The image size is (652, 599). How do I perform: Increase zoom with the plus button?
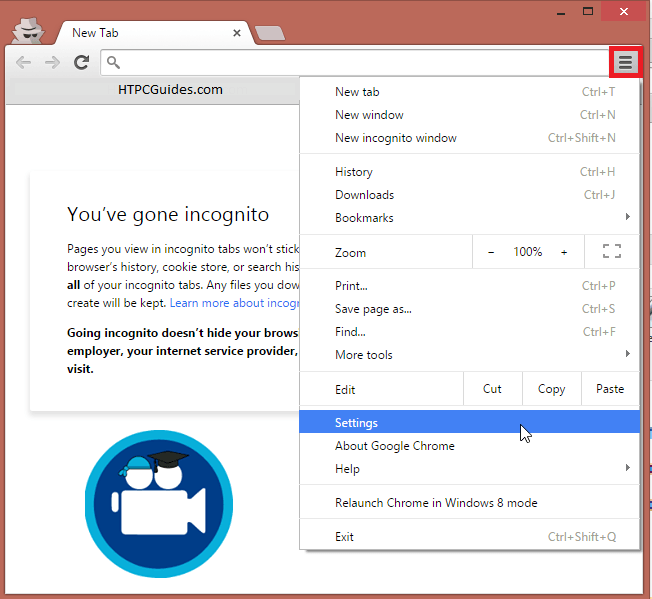564,252
